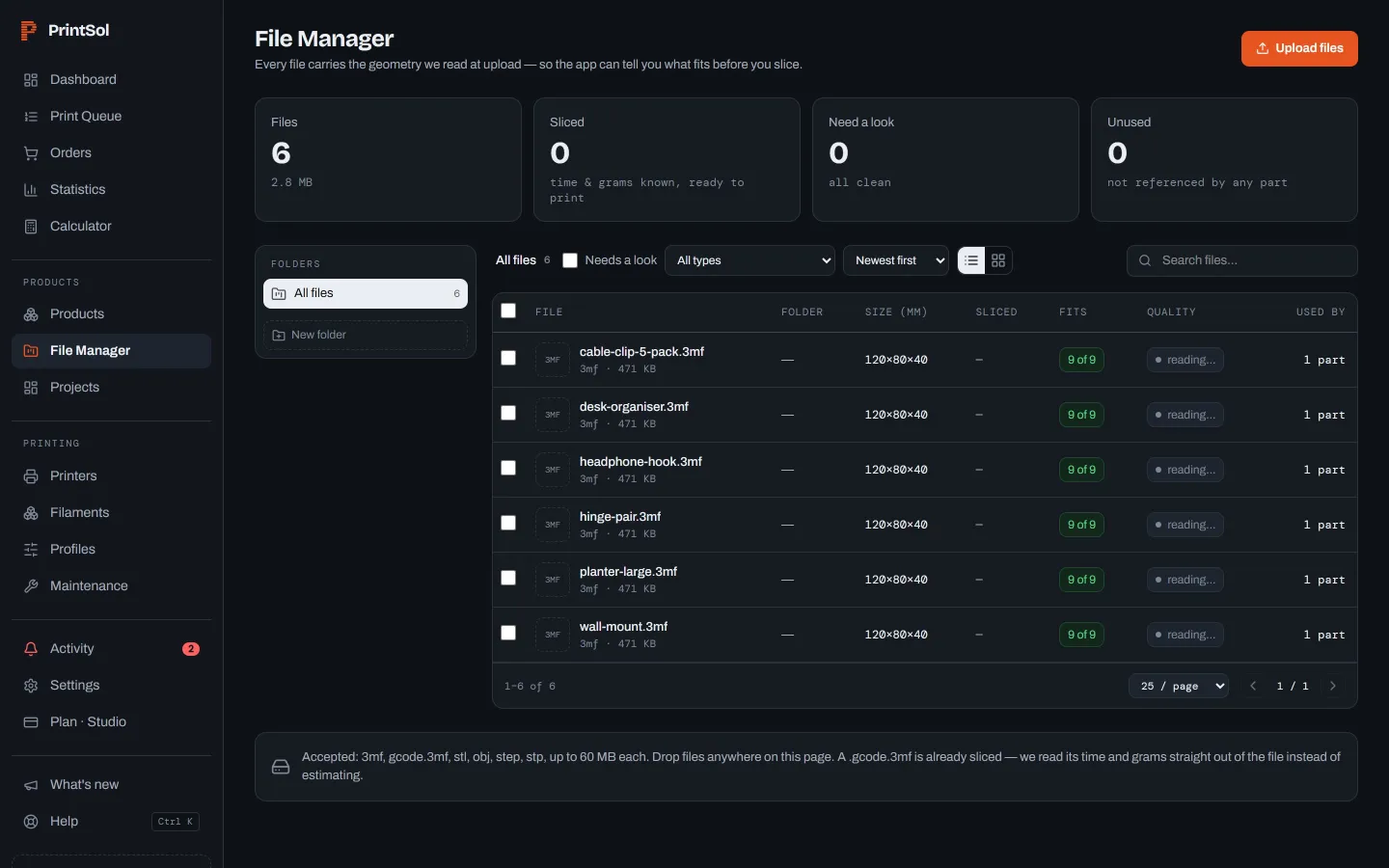This screenshot has height=868, width=1389.
Task: Toggle the Needs a look checkbox
Action: (570, 260)
